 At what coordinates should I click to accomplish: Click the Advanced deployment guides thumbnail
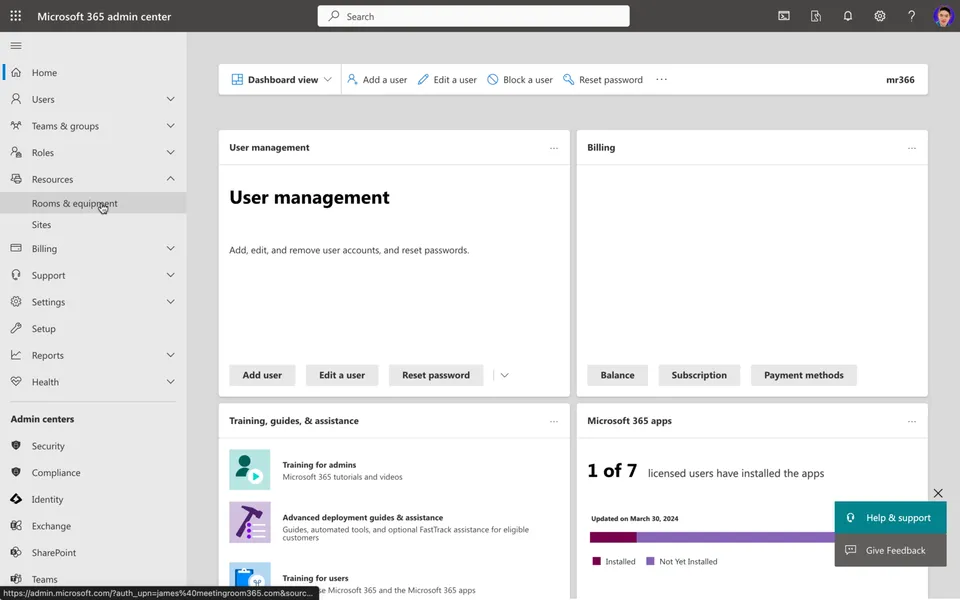pyautogui.click(x=250, y=522)
